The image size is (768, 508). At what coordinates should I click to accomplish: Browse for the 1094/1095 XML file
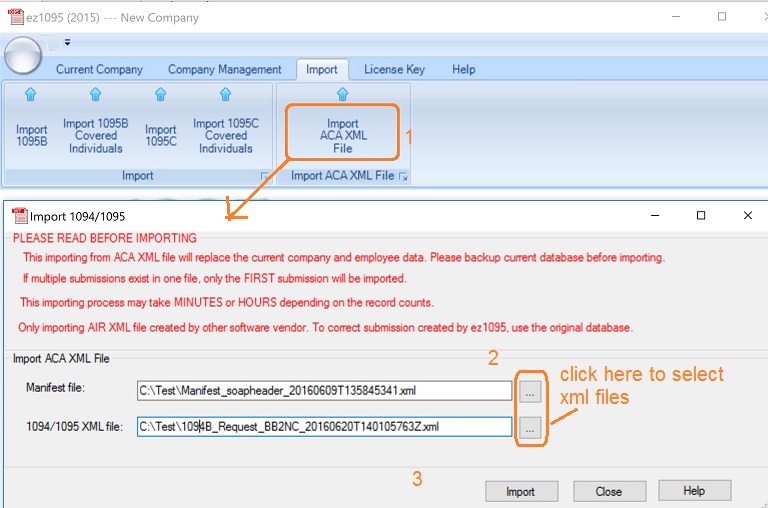click(531, 427)
